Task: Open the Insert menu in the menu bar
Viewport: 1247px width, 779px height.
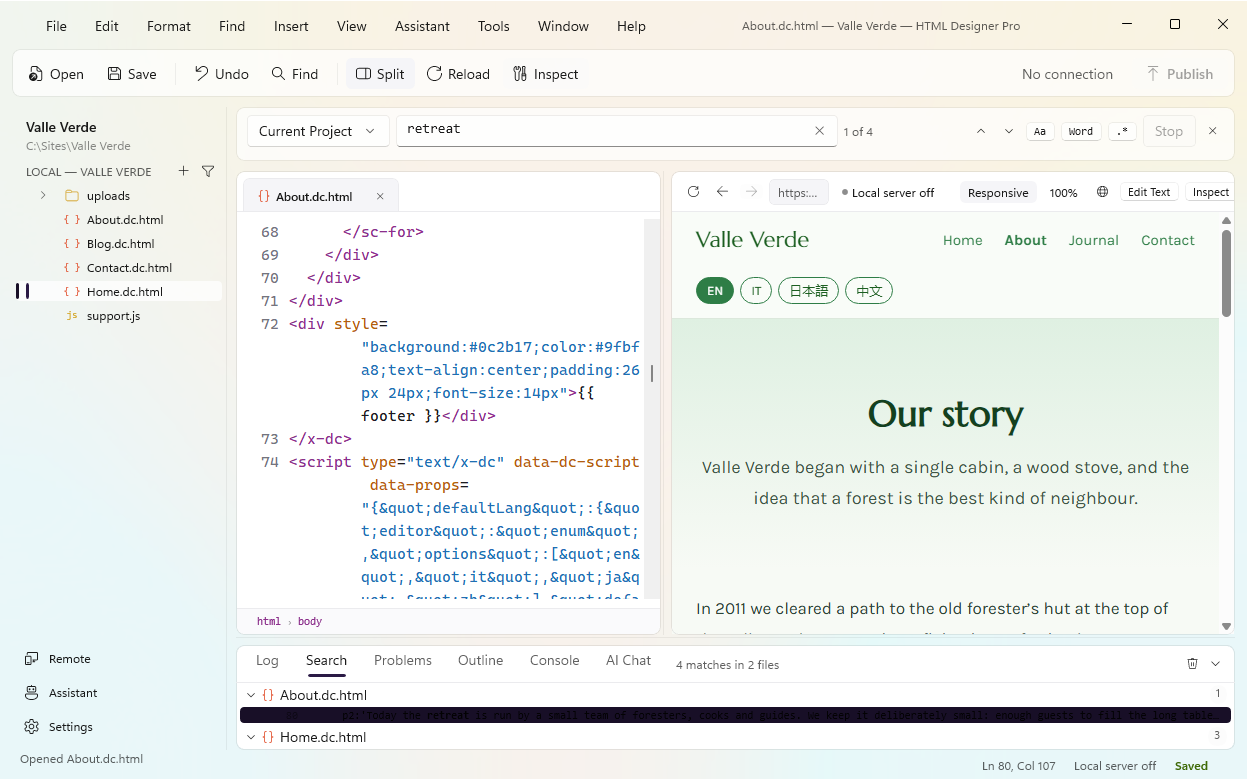Action: [291, 26]
